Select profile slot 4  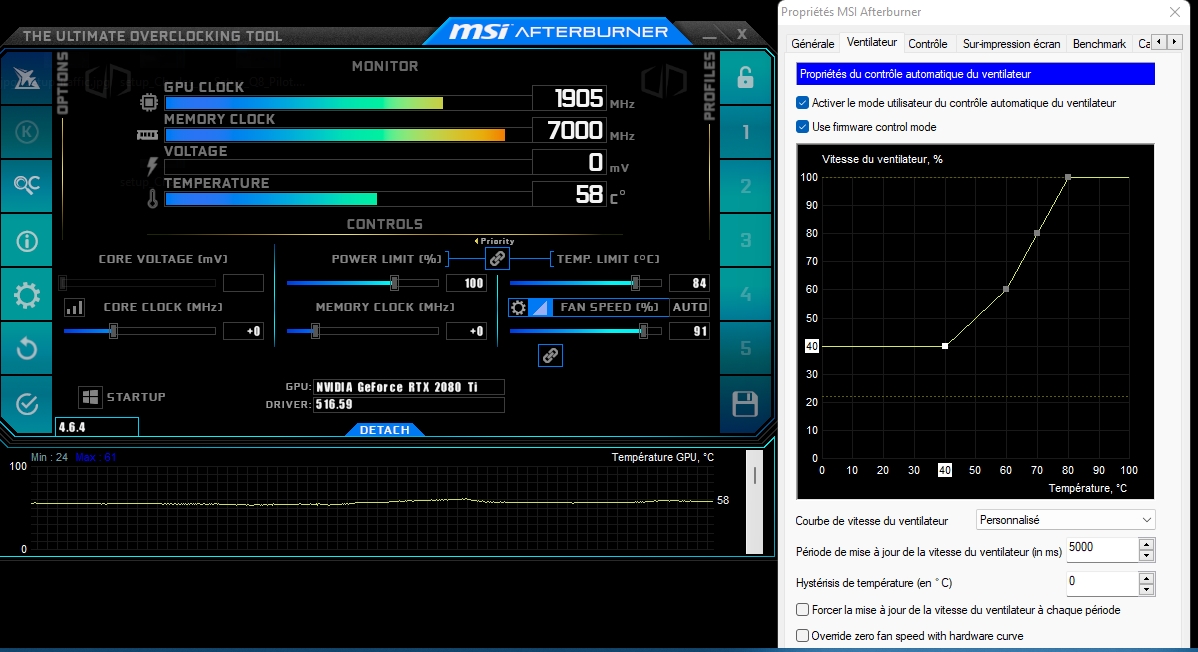[746, 294]
